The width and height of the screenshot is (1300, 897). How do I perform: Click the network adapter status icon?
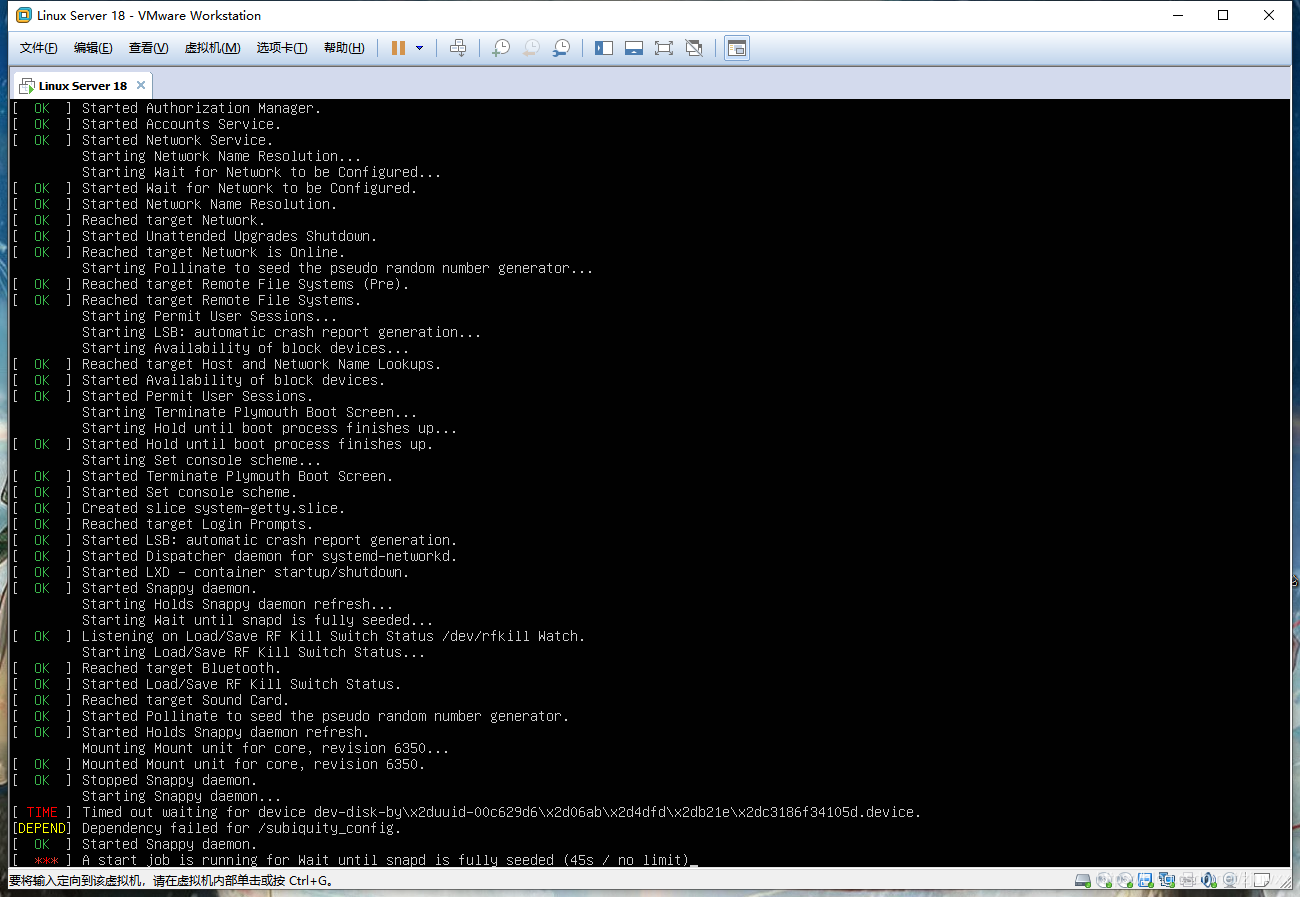point(1166,880)
